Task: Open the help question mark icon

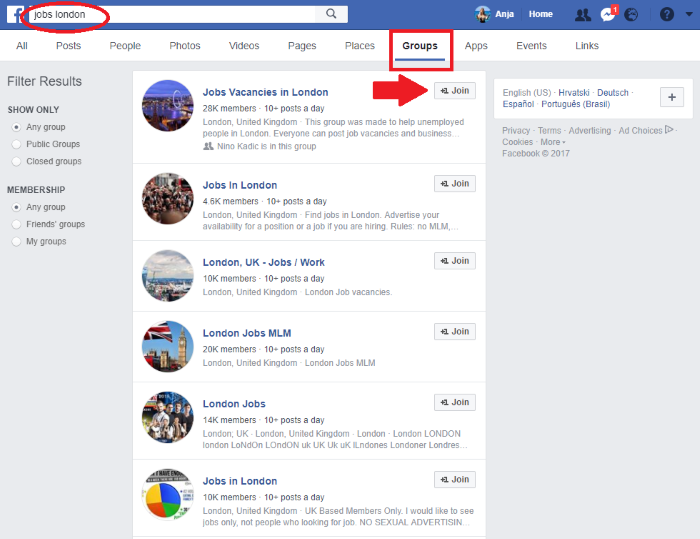Action: tap(667, 15)
